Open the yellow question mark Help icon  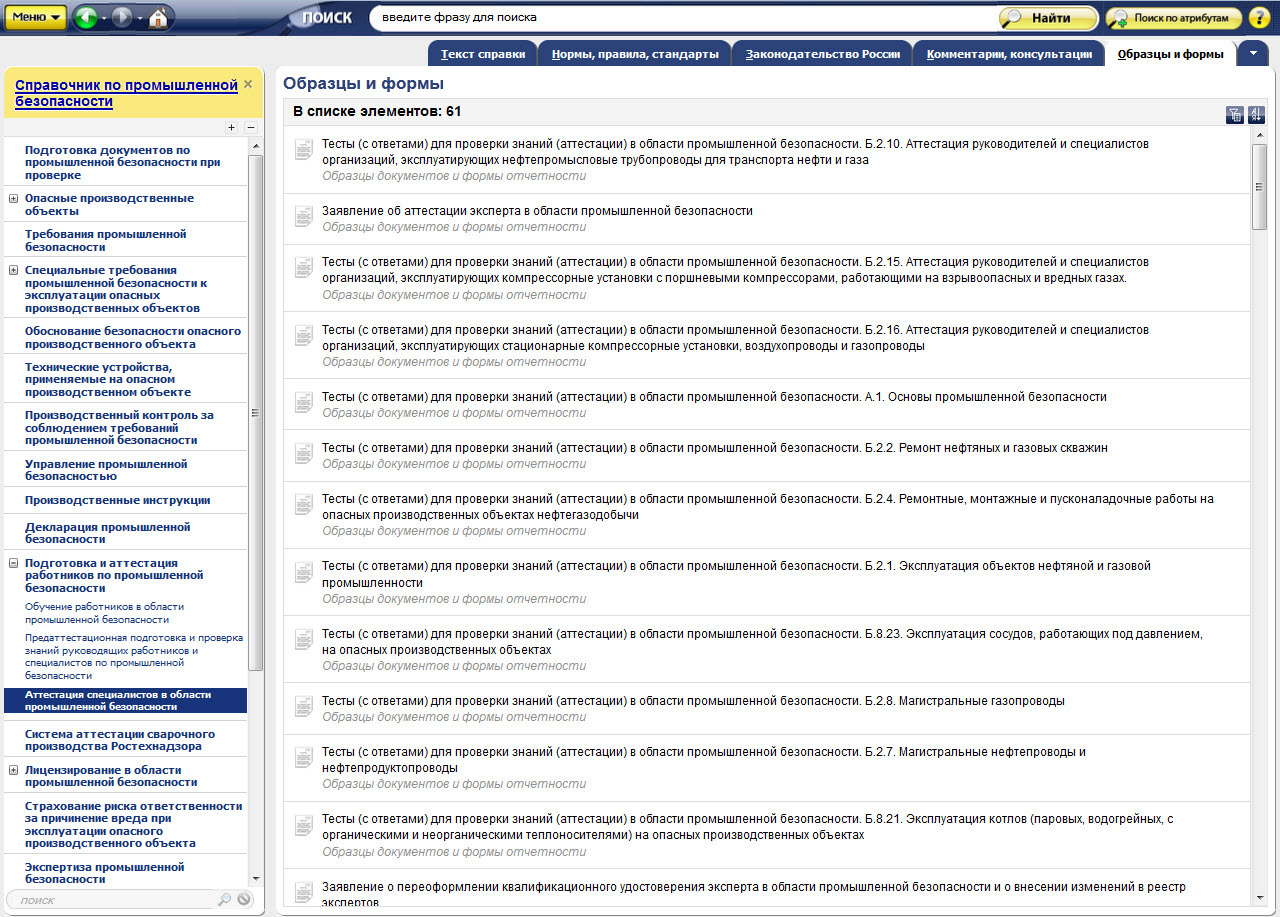1258,18
